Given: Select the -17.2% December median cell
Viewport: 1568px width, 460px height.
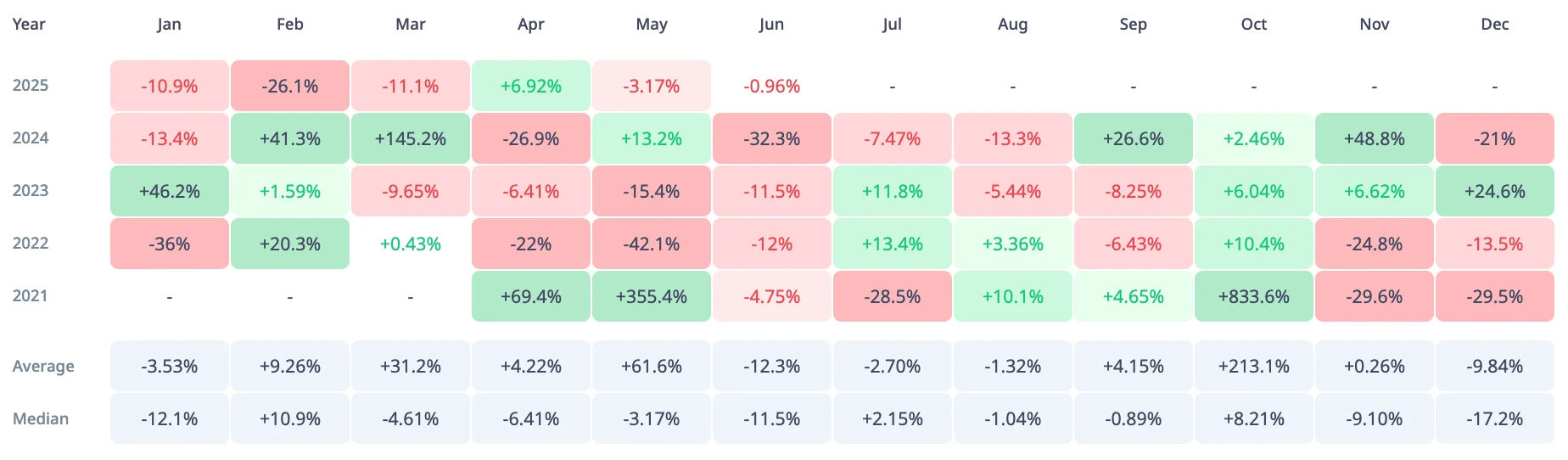Looking at the screenshot, I should click(x=1494, y=419).
